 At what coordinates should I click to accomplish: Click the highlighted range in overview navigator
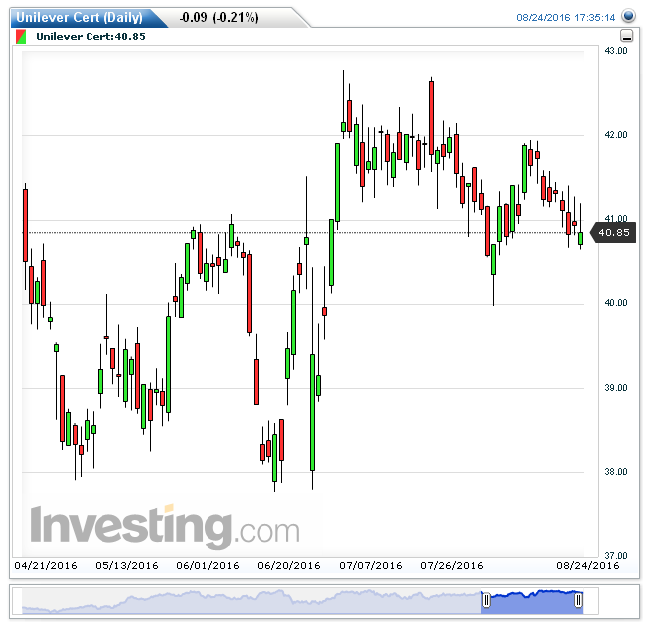532,602
